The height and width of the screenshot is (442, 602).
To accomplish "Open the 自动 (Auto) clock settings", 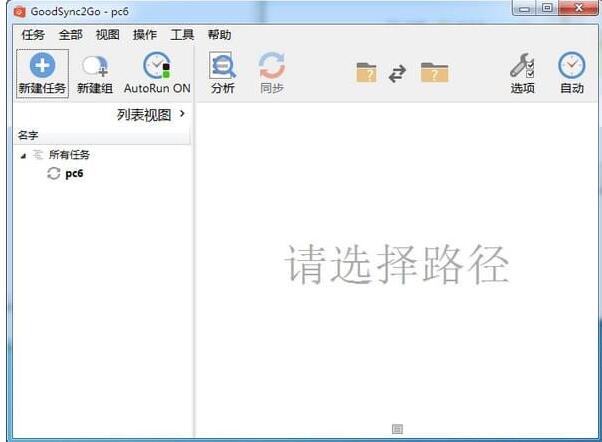I will coord(572,67).
